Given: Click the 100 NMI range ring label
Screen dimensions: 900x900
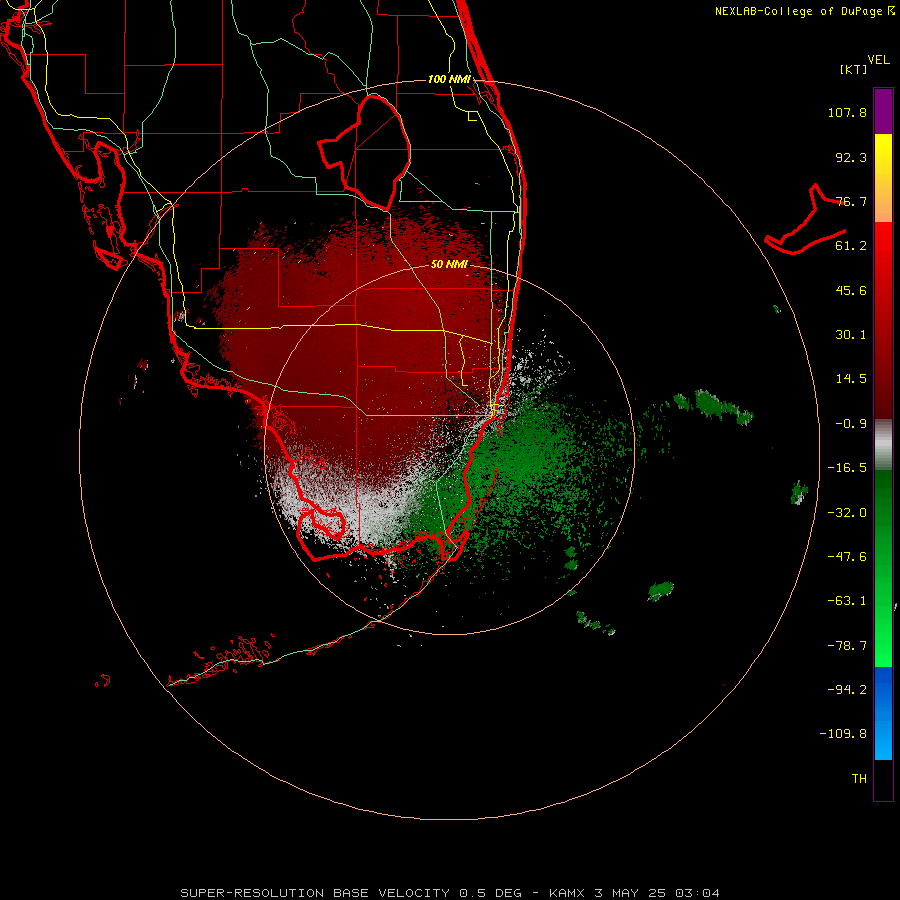Looking at the screenshot, I should (449, 79).
